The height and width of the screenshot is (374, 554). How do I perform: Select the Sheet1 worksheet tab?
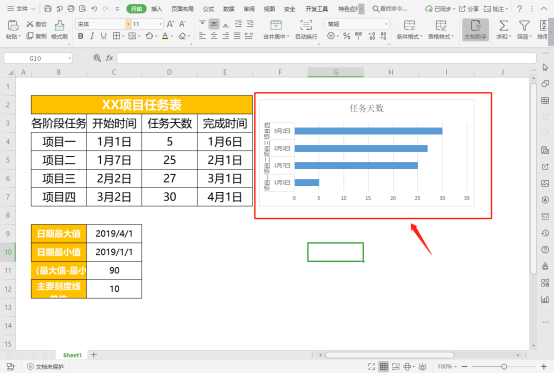tap(72, 355)
